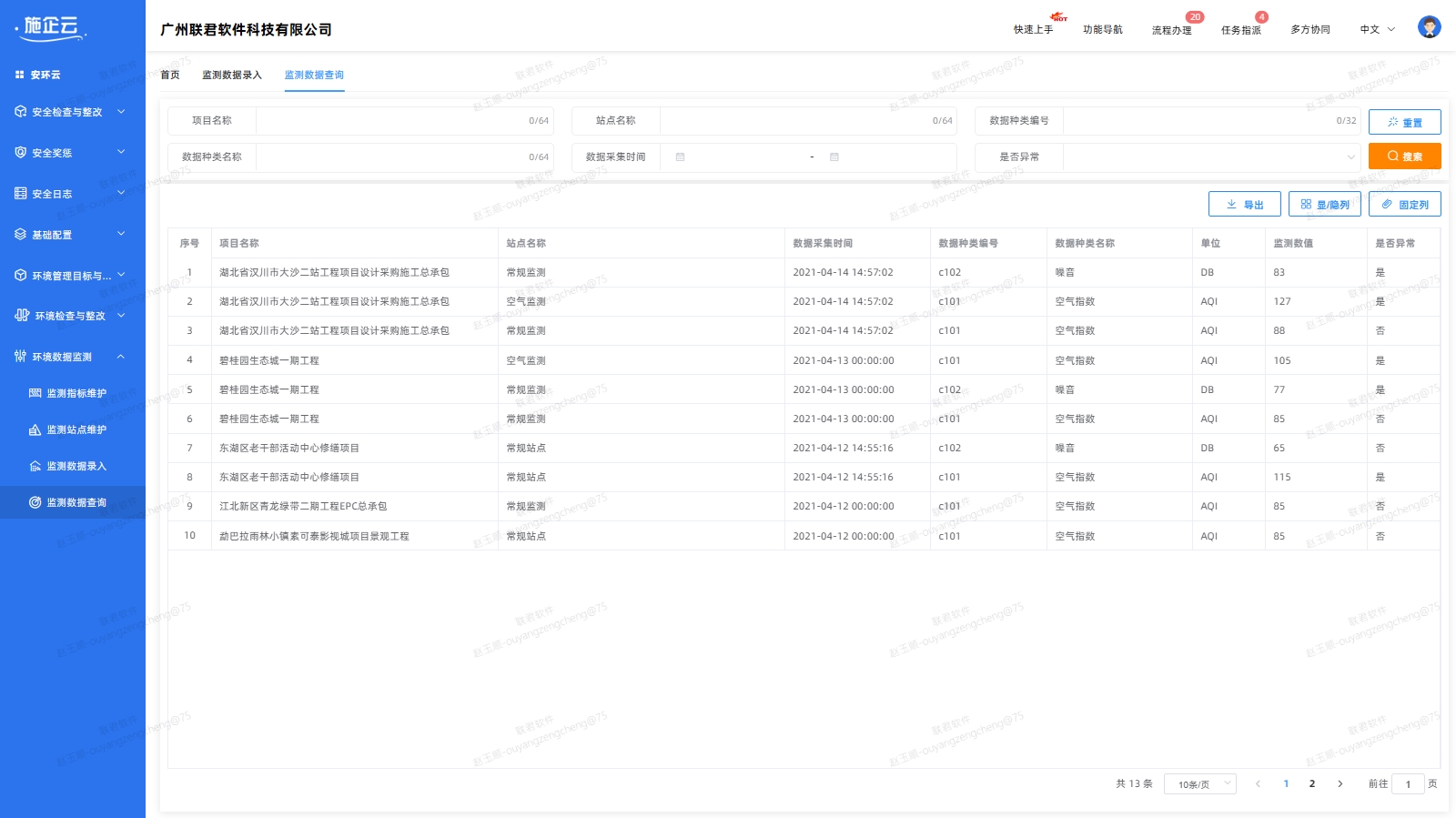Click the 任务指派 badge showing 4
The image size is (1456, 818).
click(x=1261, y=17)
